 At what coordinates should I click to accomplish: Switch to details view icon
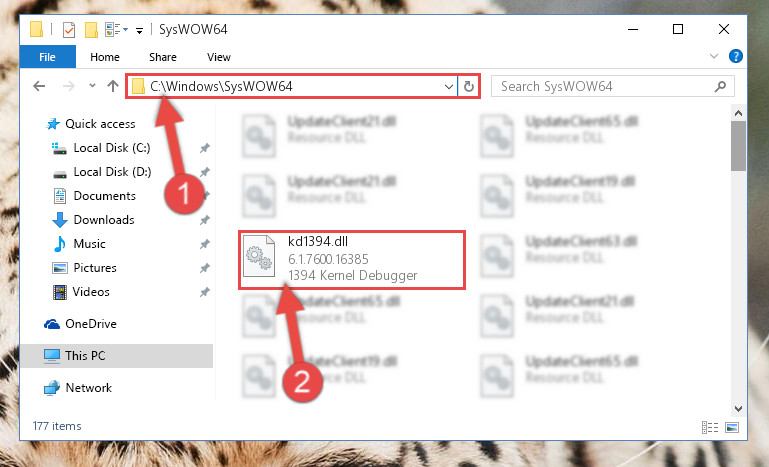click(710, 427)
